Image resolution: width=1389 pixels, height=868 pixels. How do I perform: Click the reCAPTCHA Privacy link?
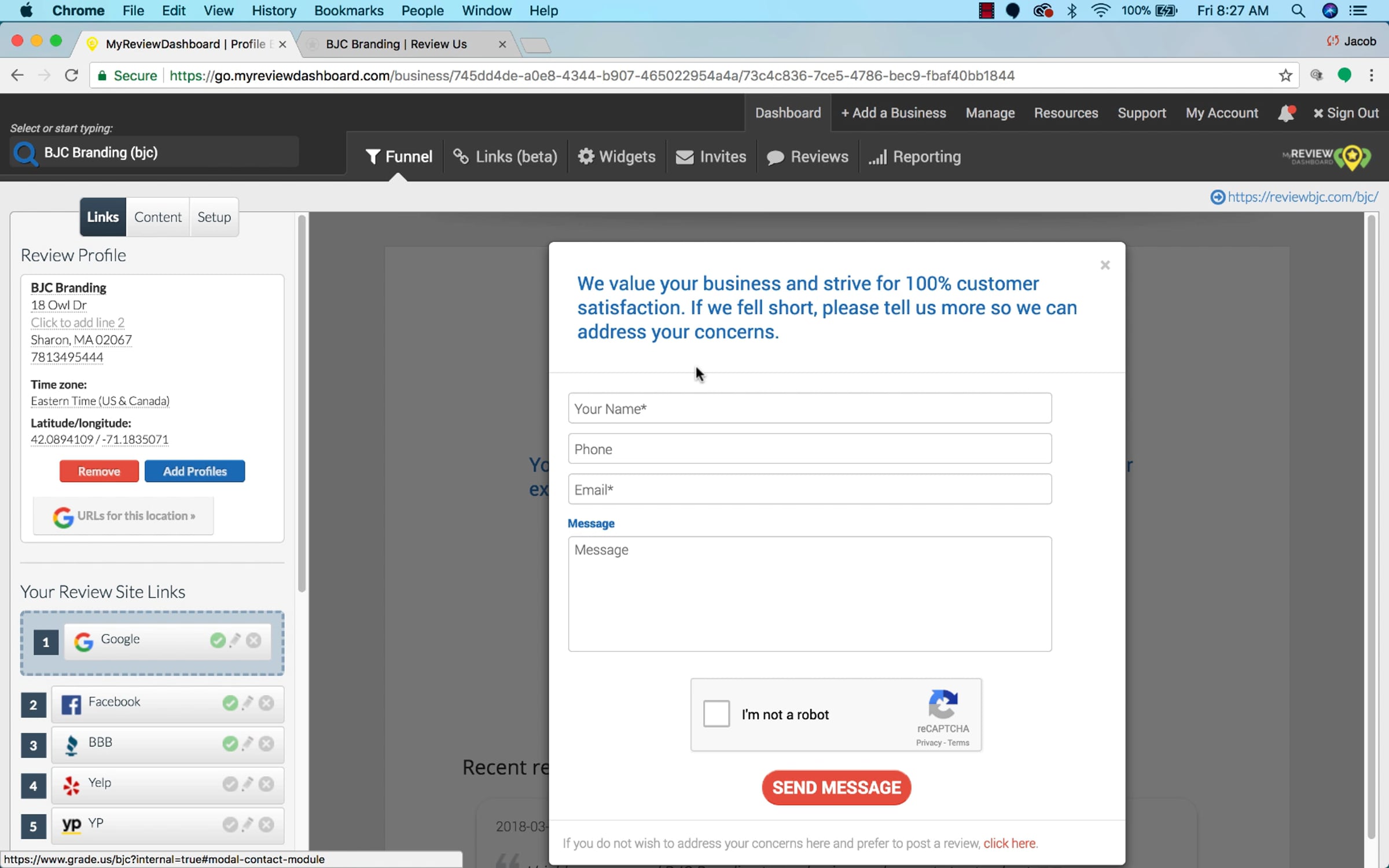coord(928,743)
